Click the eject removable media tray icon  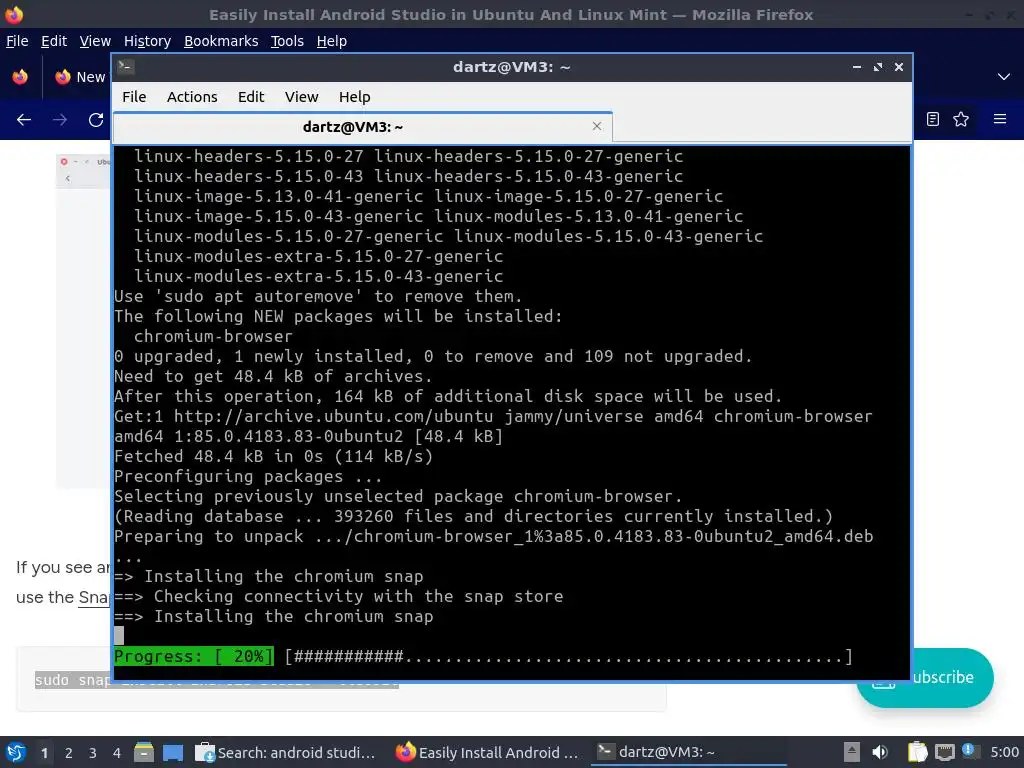coord(852,752)
